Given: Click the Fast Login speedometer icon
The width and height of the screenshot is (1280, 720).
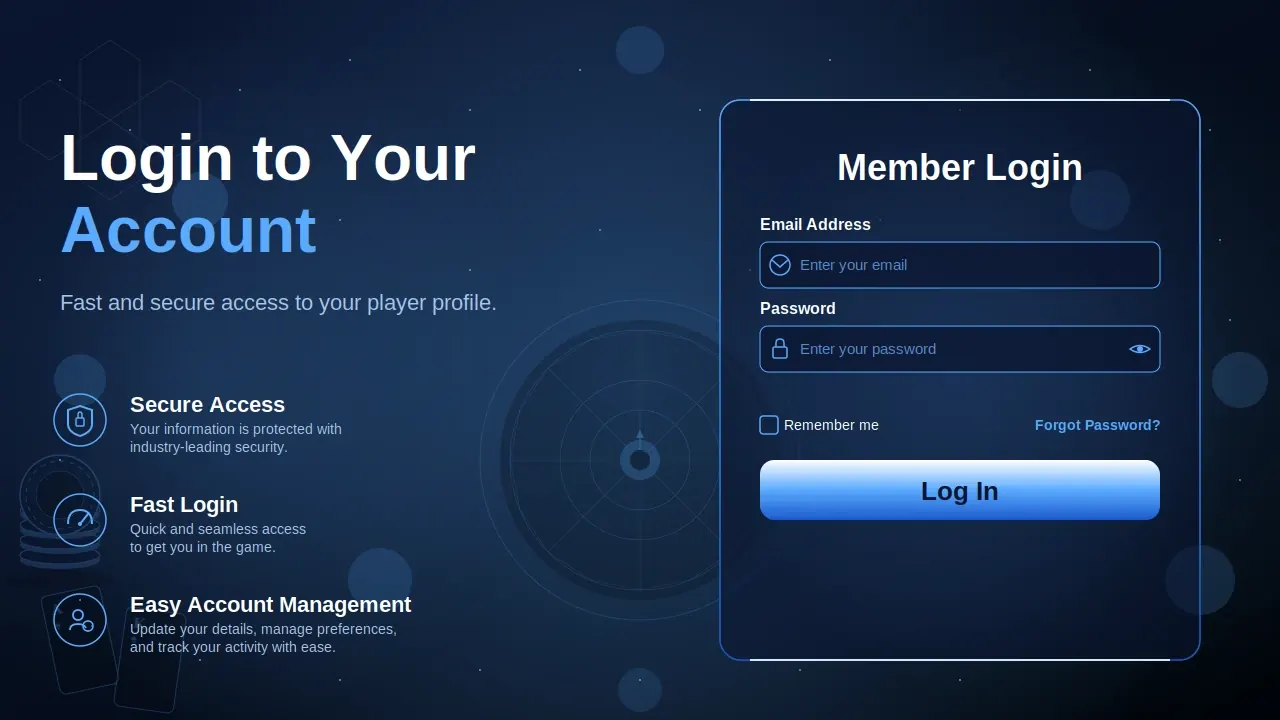Looking at the screenshot, I should 80,520.
